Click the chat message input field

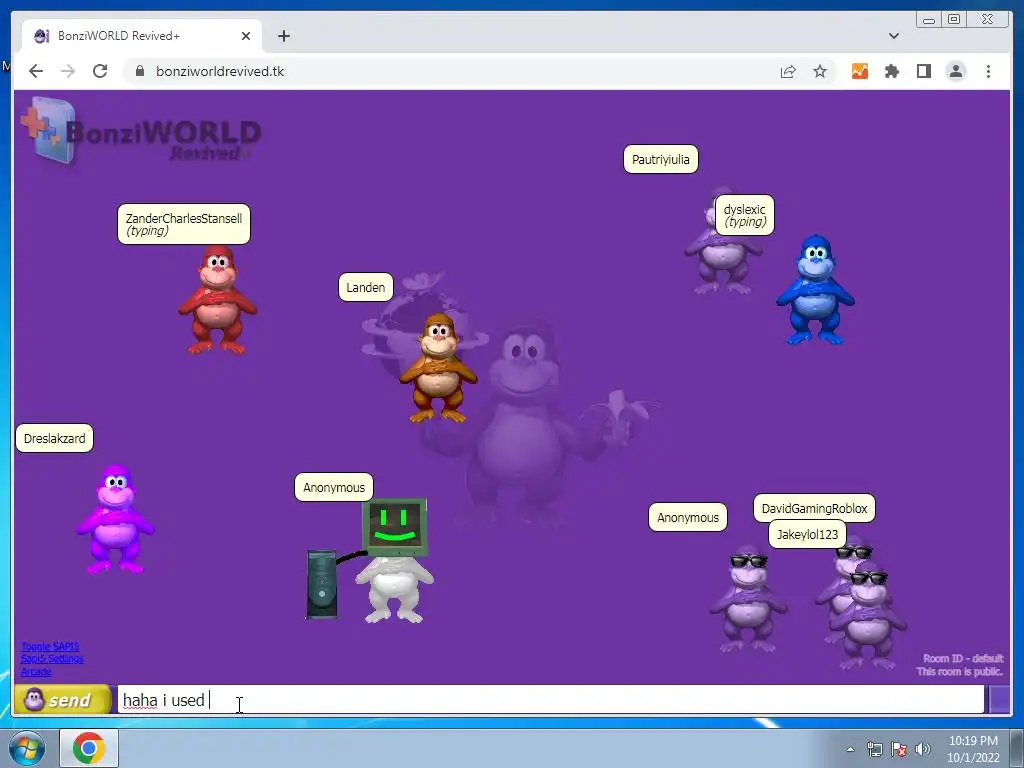point(550,699)
